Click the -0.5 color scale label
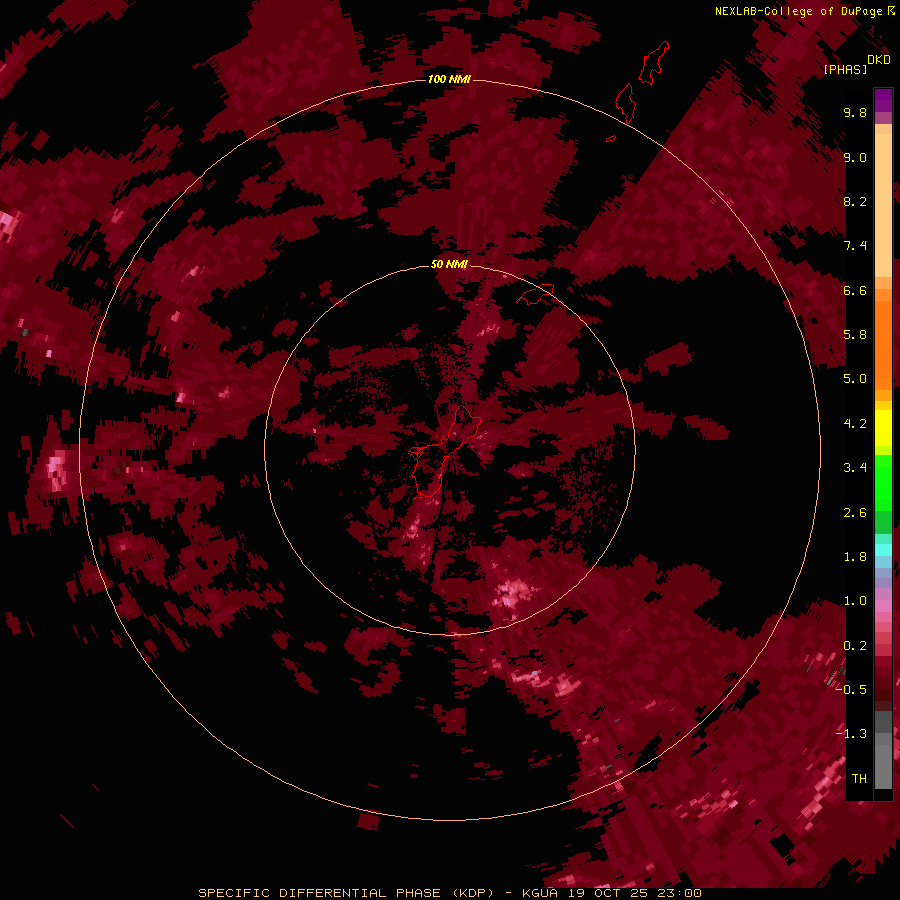This screenshot has height=900, width=900. (851, 690)
